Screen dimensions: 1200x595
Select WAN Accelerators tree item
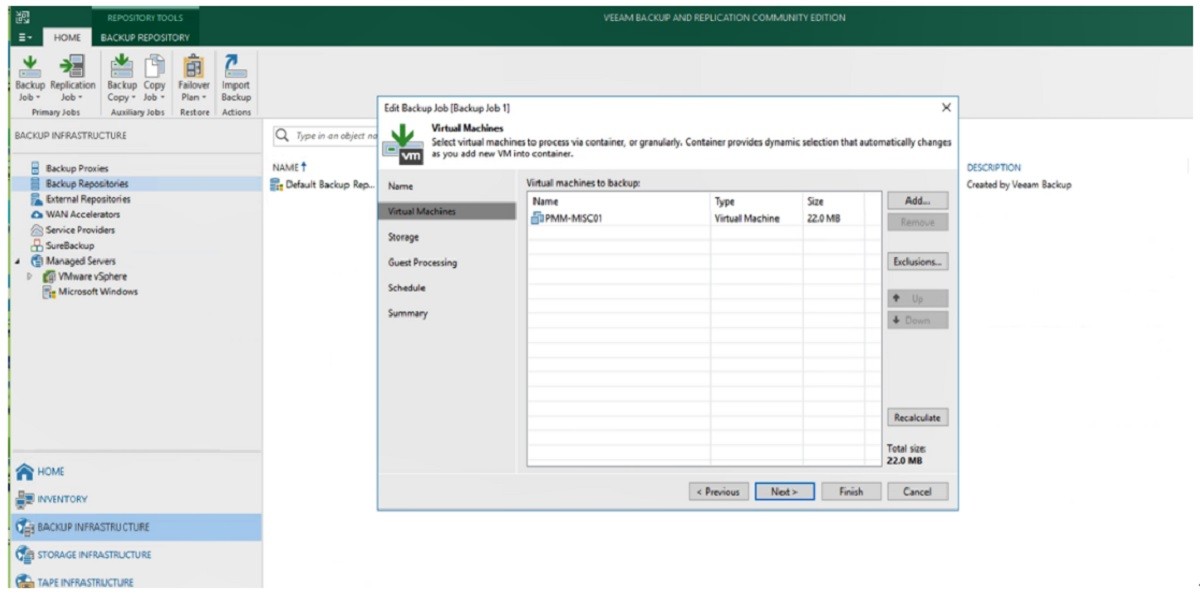[82, 215]
